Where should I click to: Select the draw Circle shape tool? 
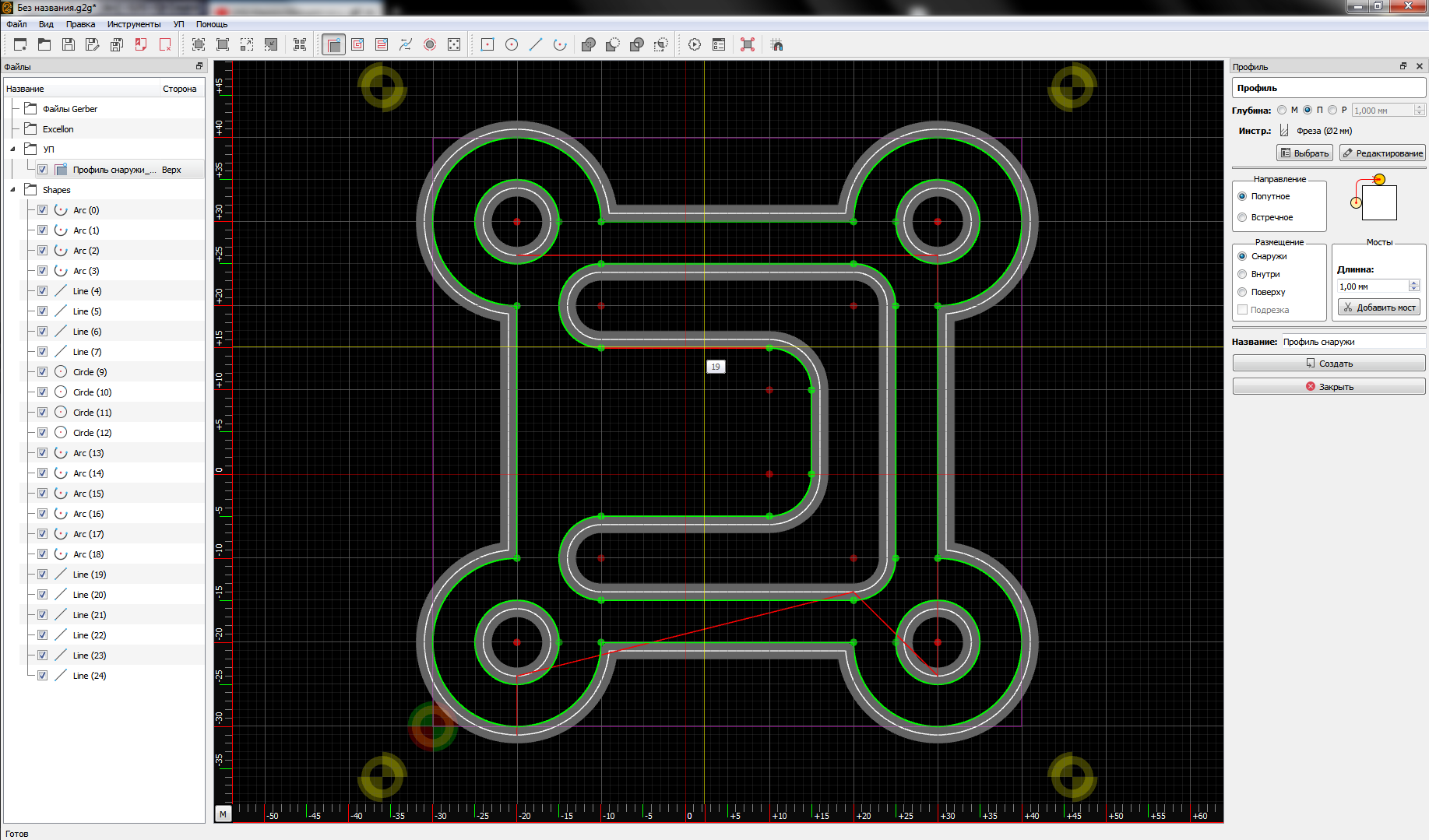512,44
